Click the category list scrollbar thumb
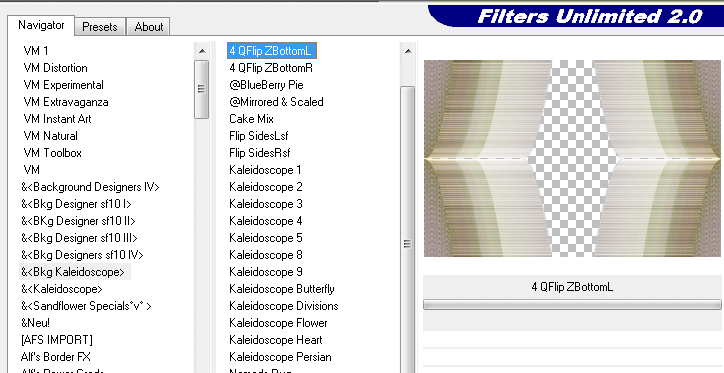724x373 pixels. point(202,89)
